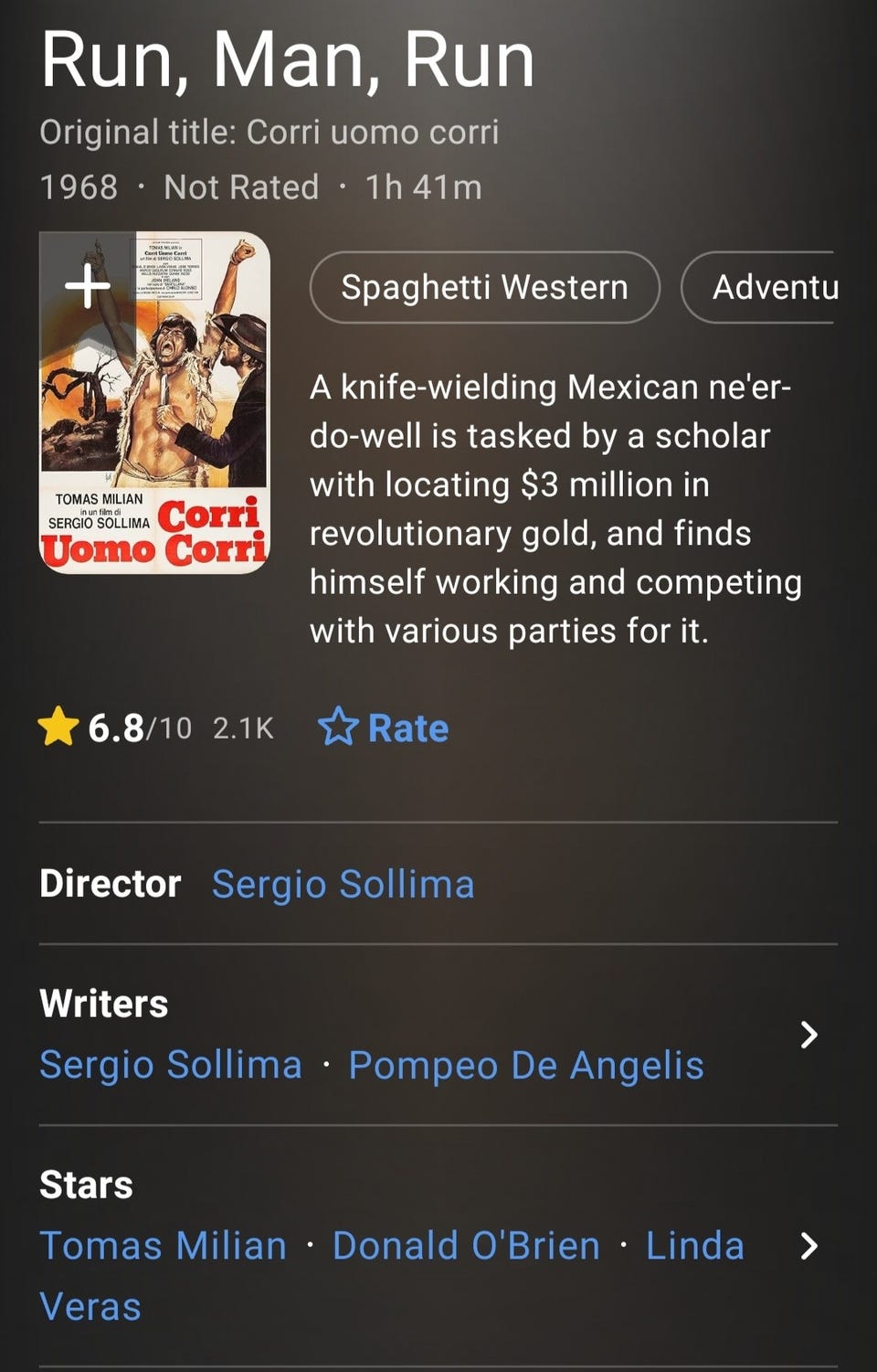Open writer Pompeo De Angelis's page
Viewport: 877px width, 1372px height.
tap(526, 1065)
